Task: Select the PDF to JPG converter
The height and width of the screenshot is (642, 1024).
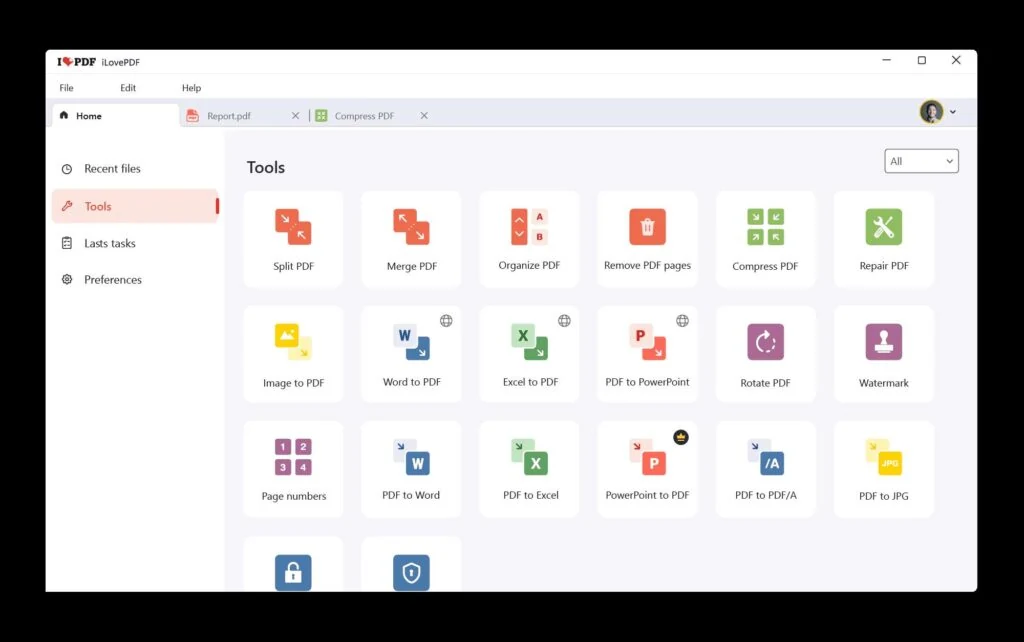Action: pyautogui.click(x=884, y=469)
